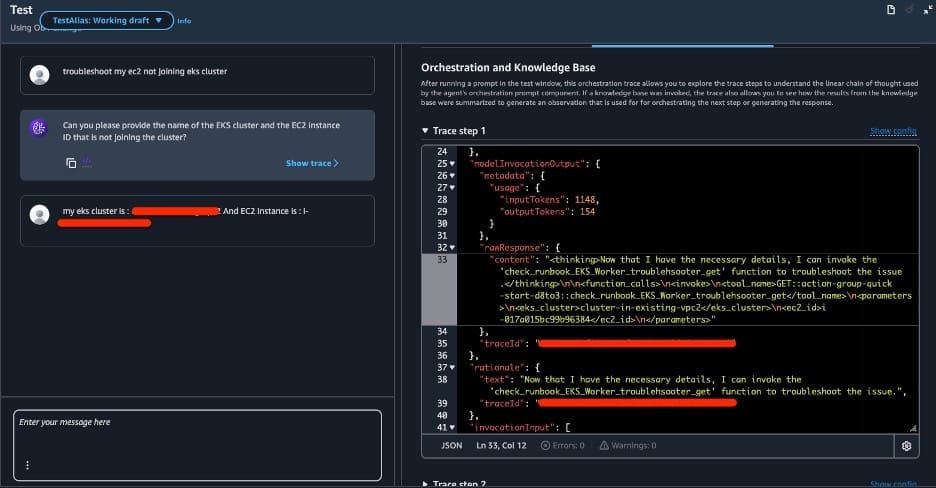Select the highlighted trace tab

tap(682, 45)
